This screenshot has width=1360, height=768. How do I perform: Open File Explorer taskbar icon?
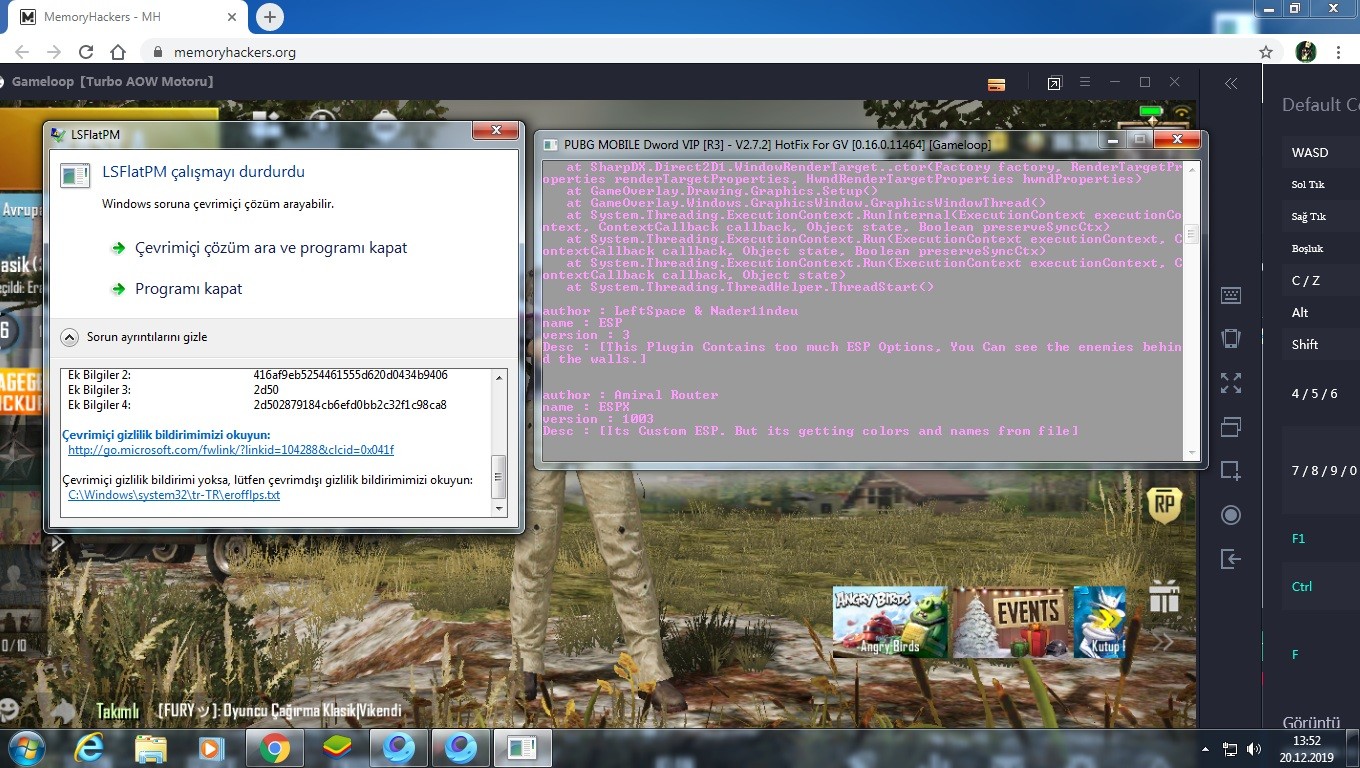coord(151,747)
